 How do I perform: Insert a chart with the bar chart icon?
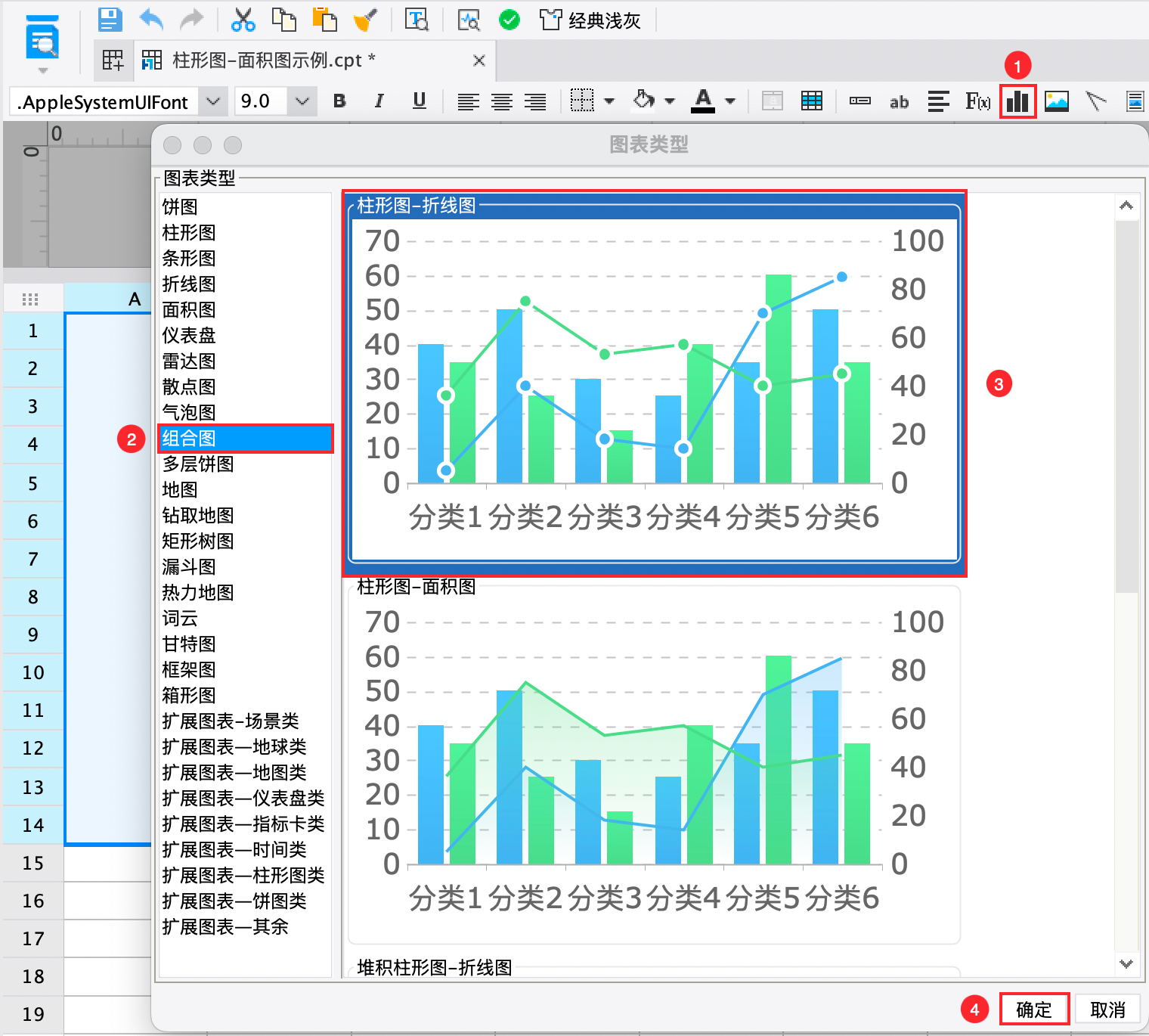1017,101
